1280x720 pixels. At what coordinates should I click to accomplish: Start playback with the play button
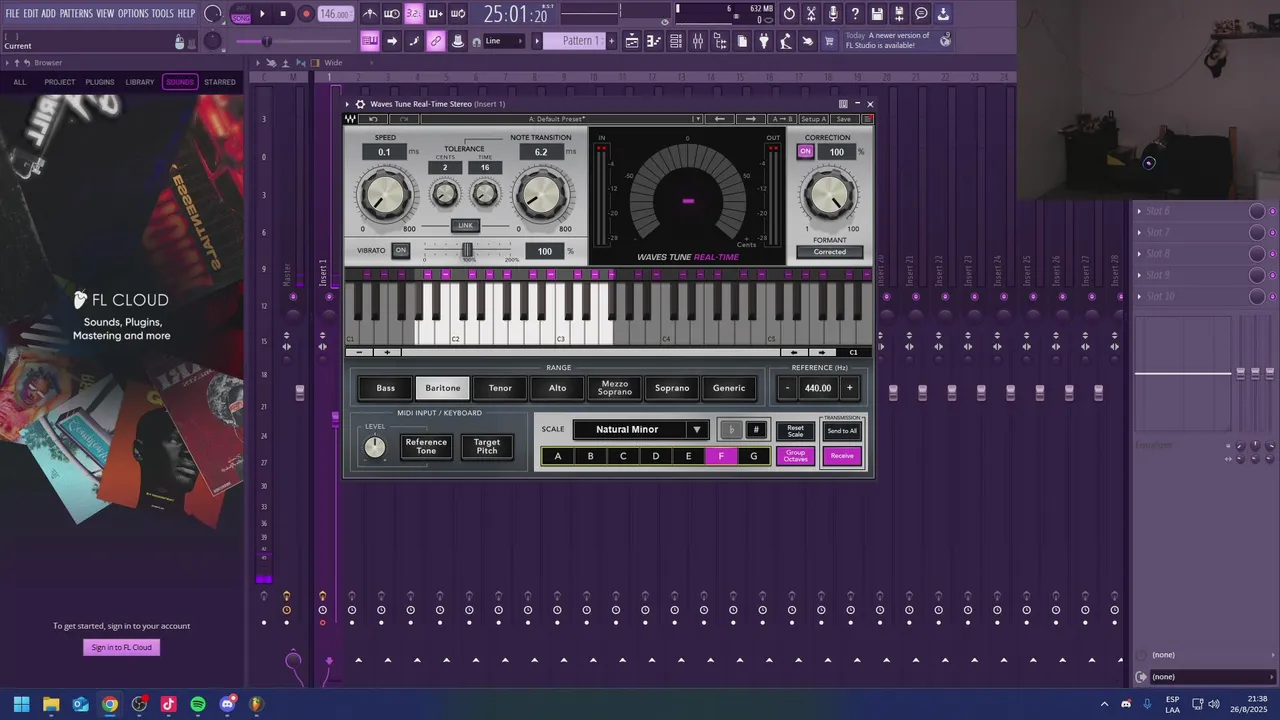click(262, 14)
